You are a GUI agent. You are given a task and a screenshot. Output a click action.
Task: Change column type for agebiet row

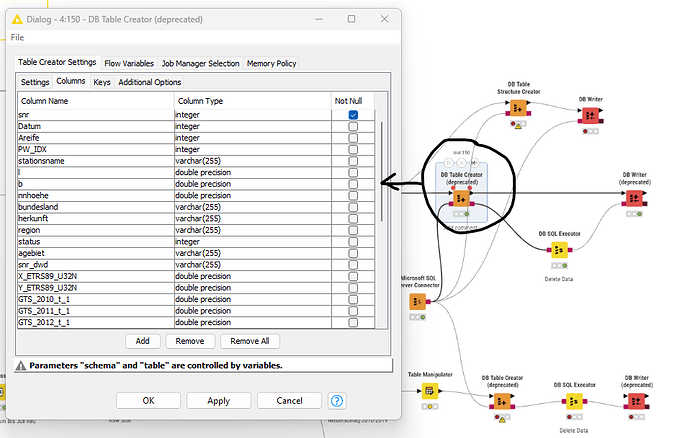coord(253,253)
